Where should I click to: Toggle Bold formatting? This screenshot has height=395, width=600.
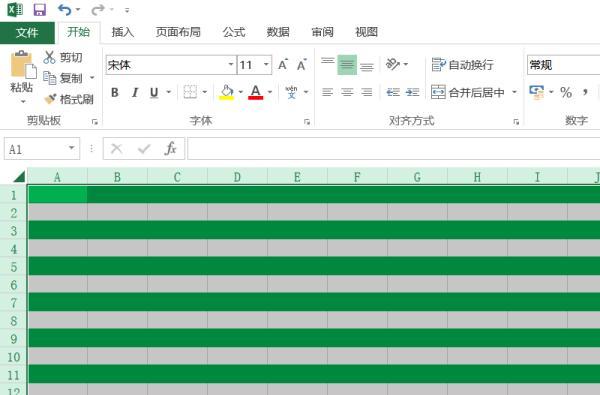(x=114, y=92)
